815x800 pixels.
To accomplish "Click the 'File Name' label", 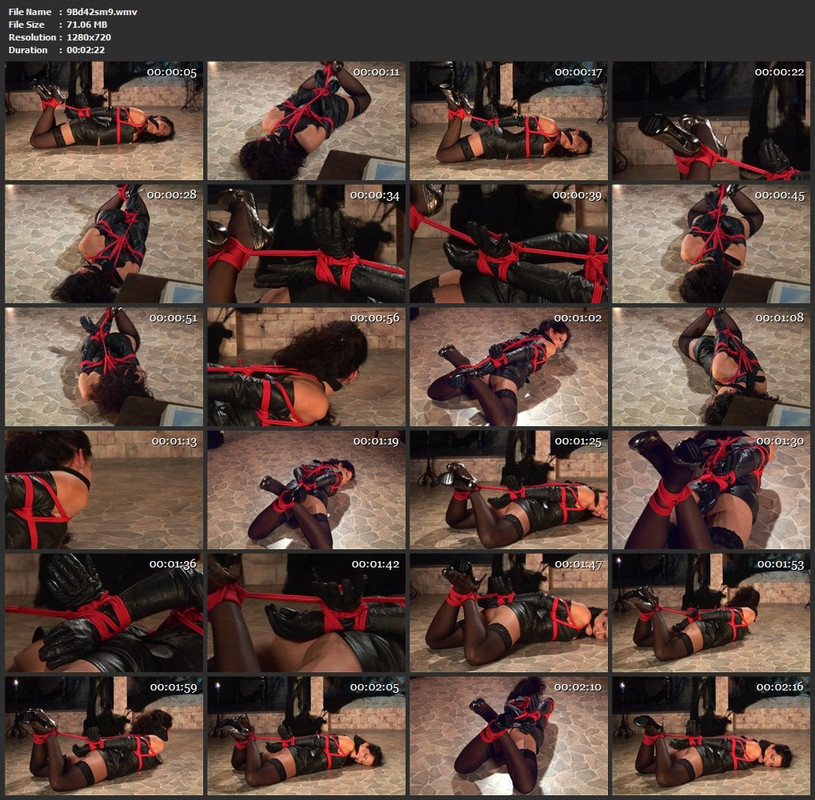I will (30, 11).
